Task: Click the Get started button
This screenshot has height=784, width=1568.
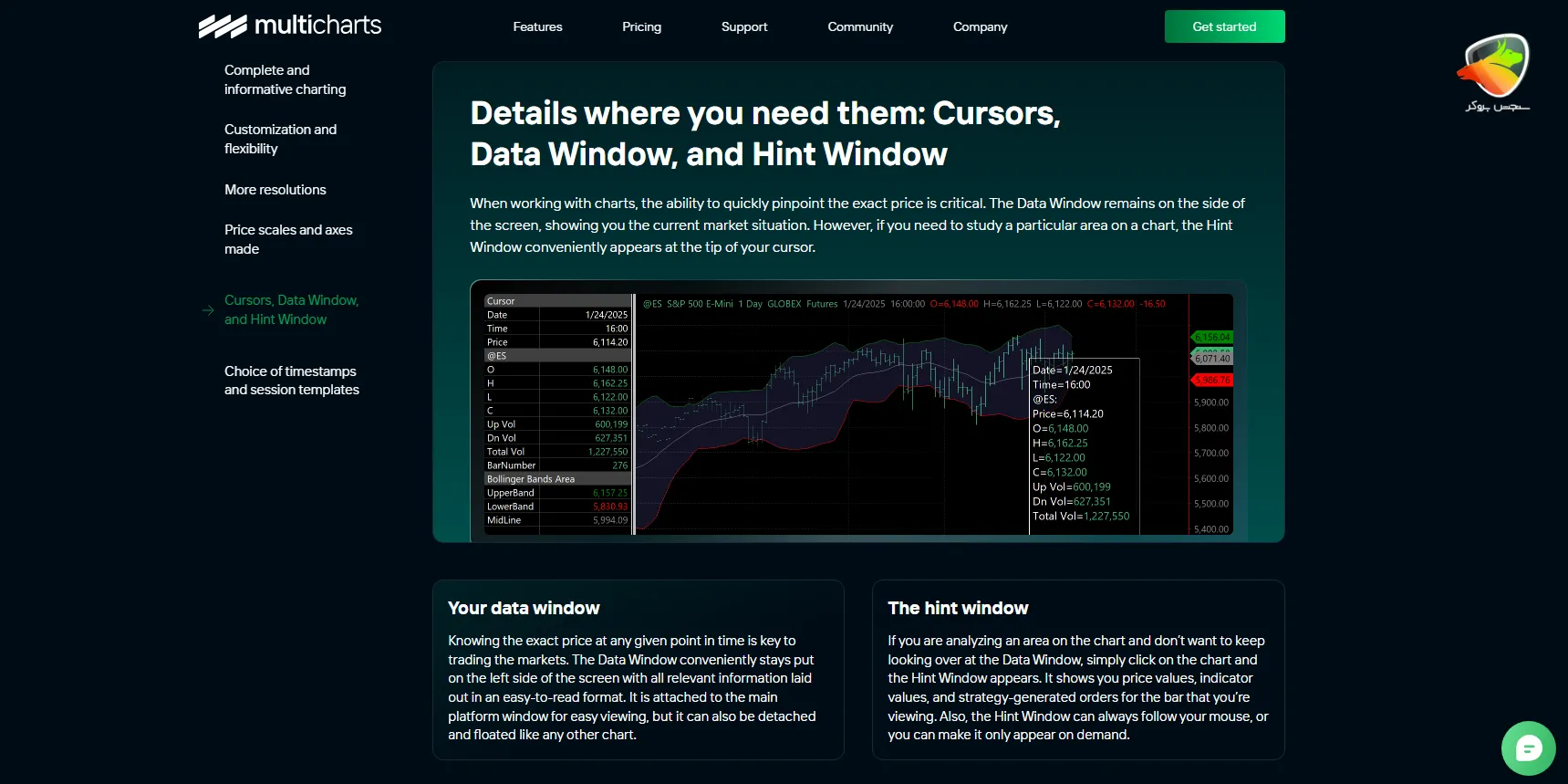Action: pyautogui.click(x=1224, y=26)
